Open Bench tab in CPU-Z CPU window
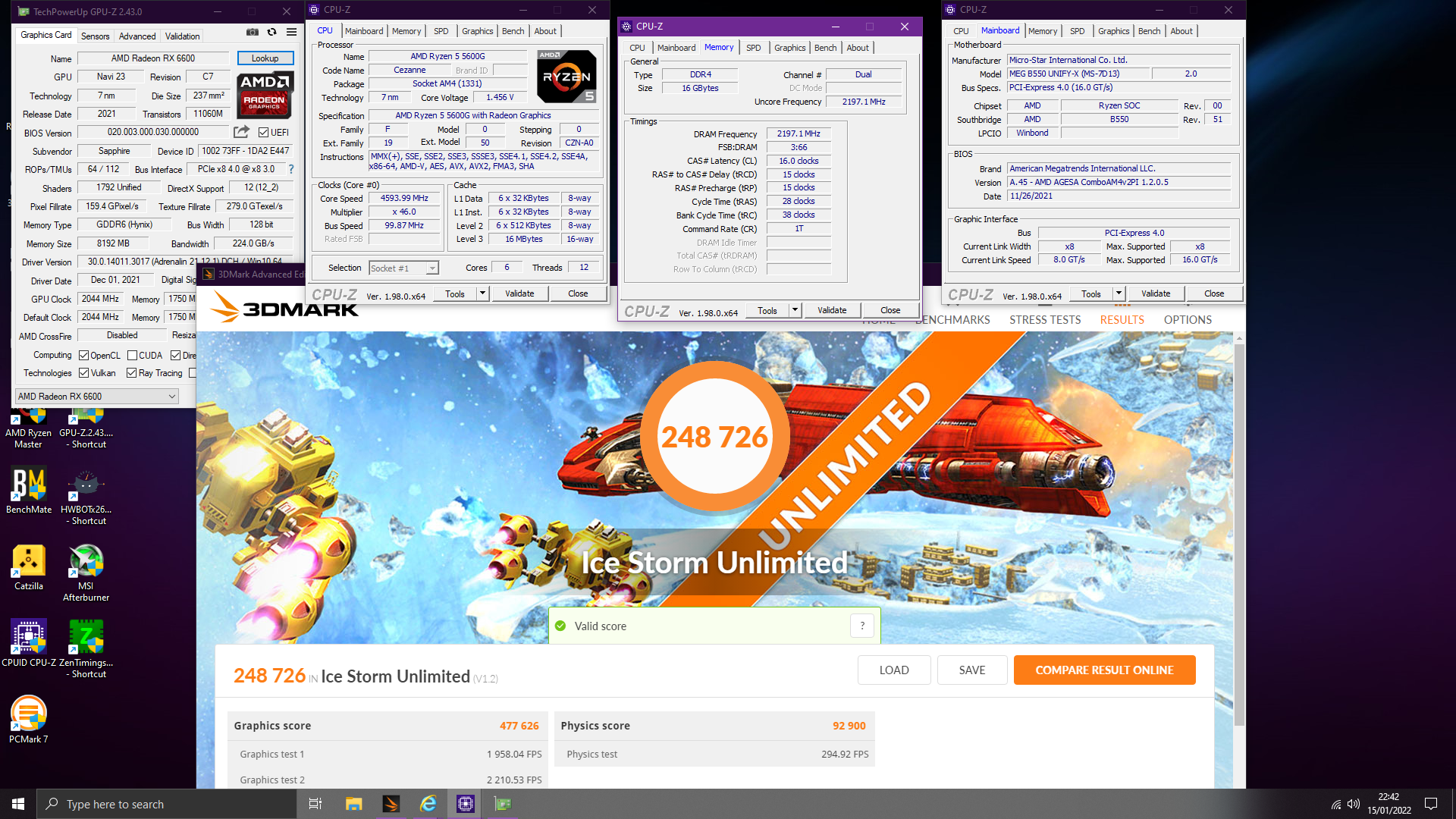The image size is (1456, 819). coord(513,31)
